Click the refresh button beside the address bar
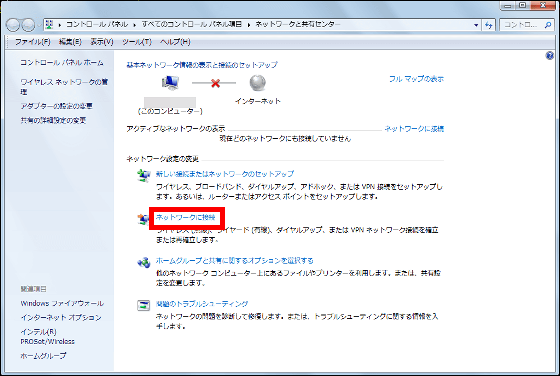560x376 pixels. click(489, 25)
